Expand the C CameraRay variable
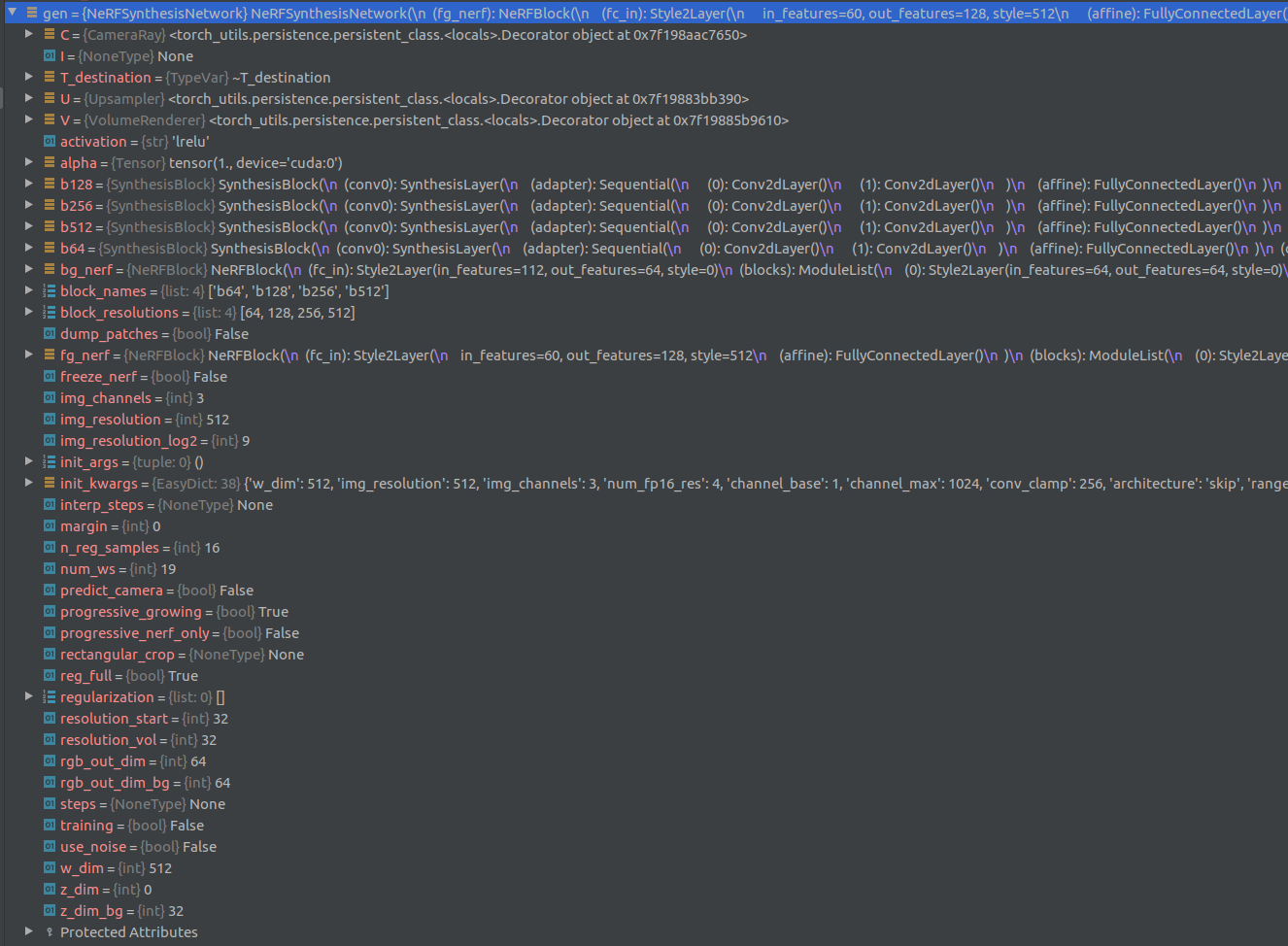The image size is (1288, 946). [x=28, y=34]
